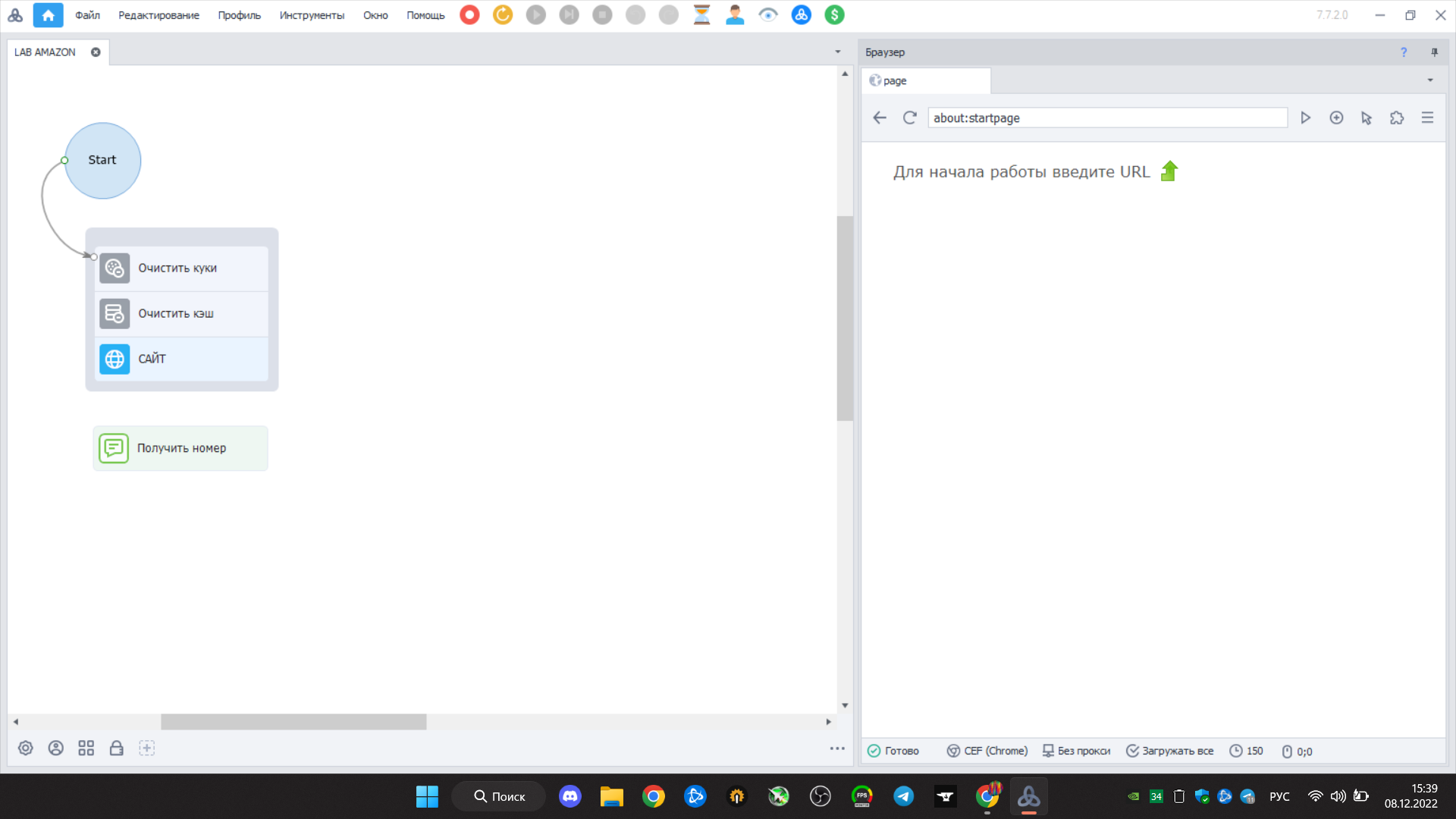This screenshot has width=1456, height=819.
Task: Click the hourglass icon in toolbar
Action: 701,14
